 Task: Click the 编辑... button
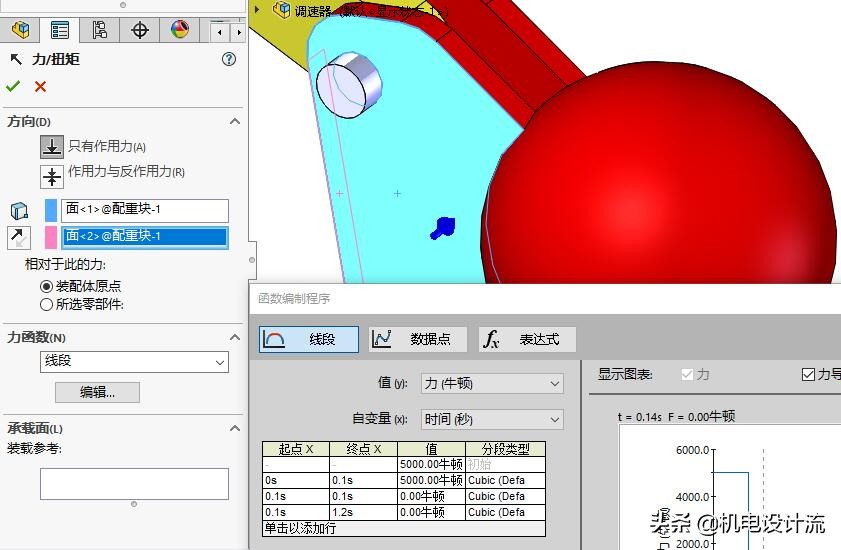click(x=97, y=392)
